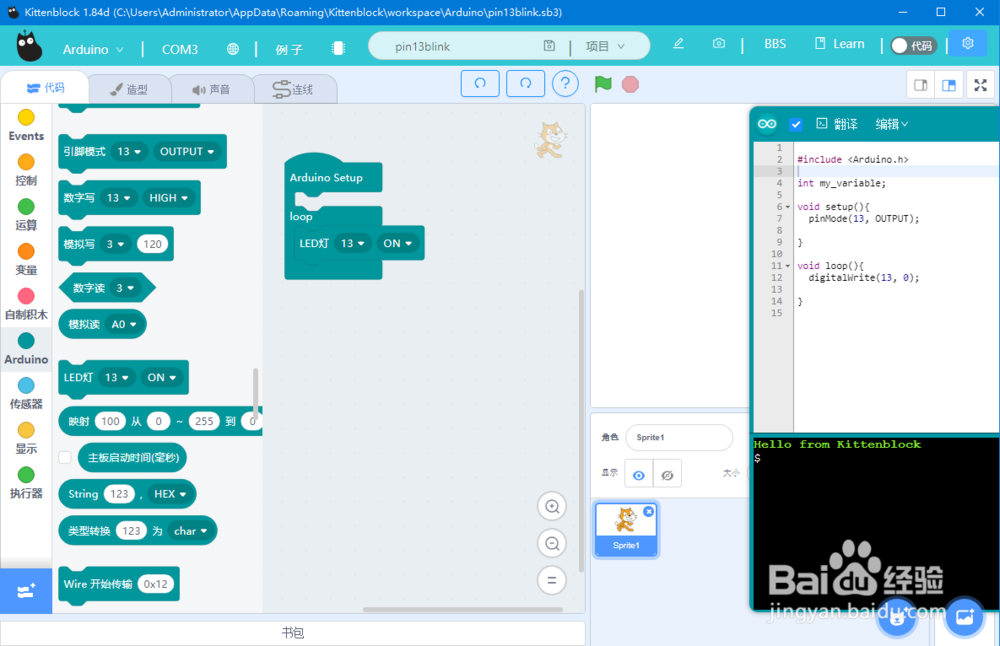Image resolution: width=1000 pixels, height=646 pixels.
Task: Click the board chip icon near 例子
Action: click(x=338, y=48)
